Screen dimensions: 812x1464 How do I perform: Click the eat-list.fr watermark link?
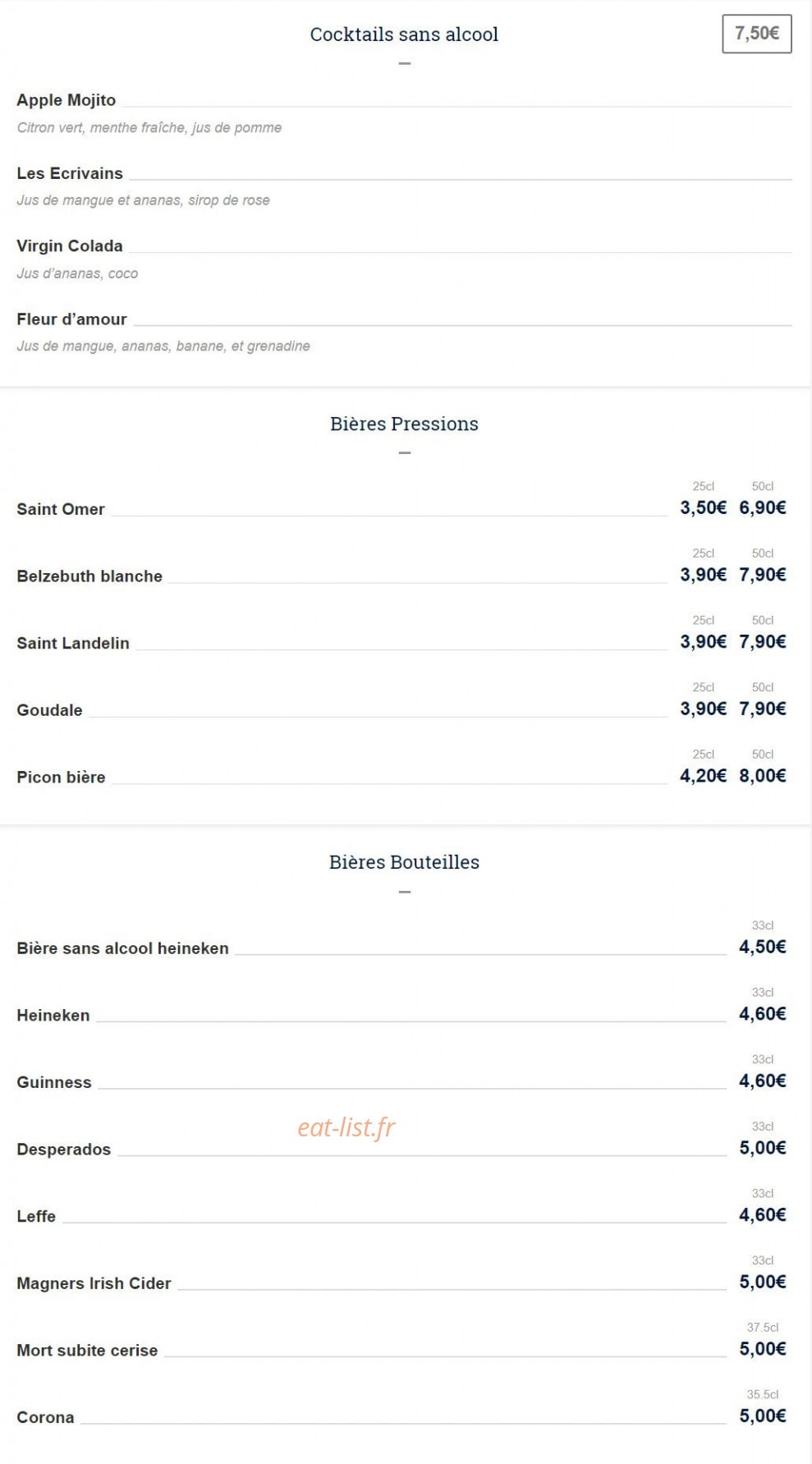(346, 1127)
